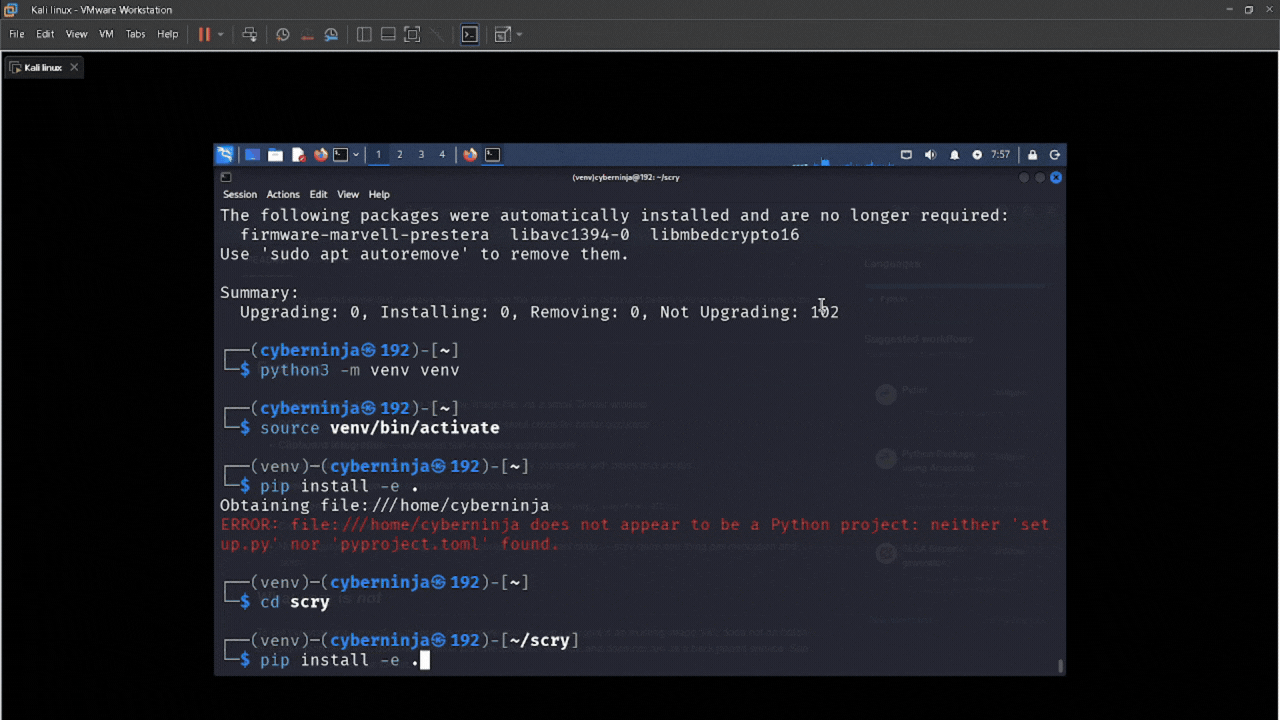Click the VMware Workstation logo icon
This screenshot has width=1280, height=720.
click(11, 9)
